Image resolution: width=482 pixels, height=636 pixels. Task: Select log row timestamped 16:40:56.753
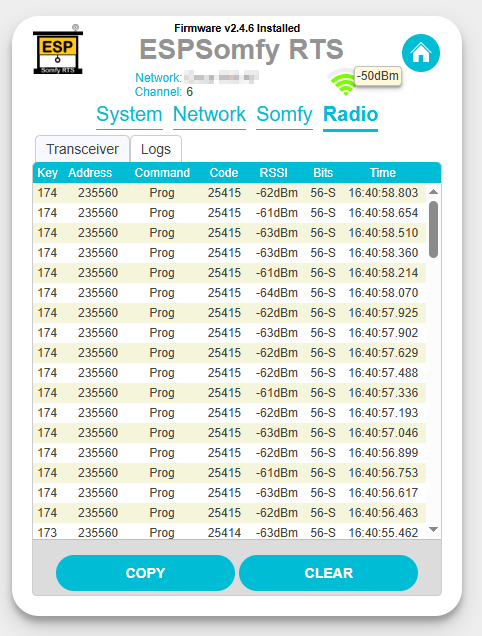pyautogui.click(x=230, y=473)
